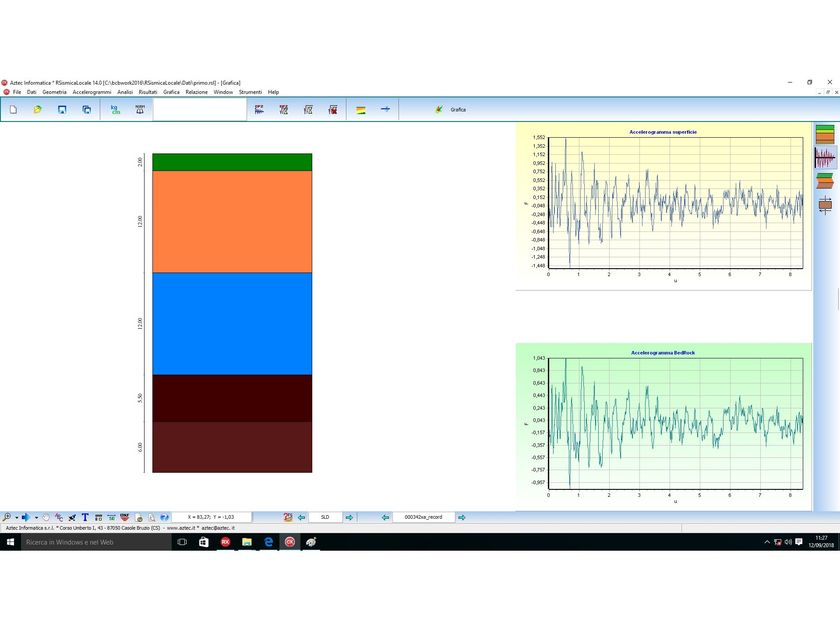The height and width of the screenshot is (631, 840).
Task: Open the Accelerogrammi menu
Action: click(92, 92)
